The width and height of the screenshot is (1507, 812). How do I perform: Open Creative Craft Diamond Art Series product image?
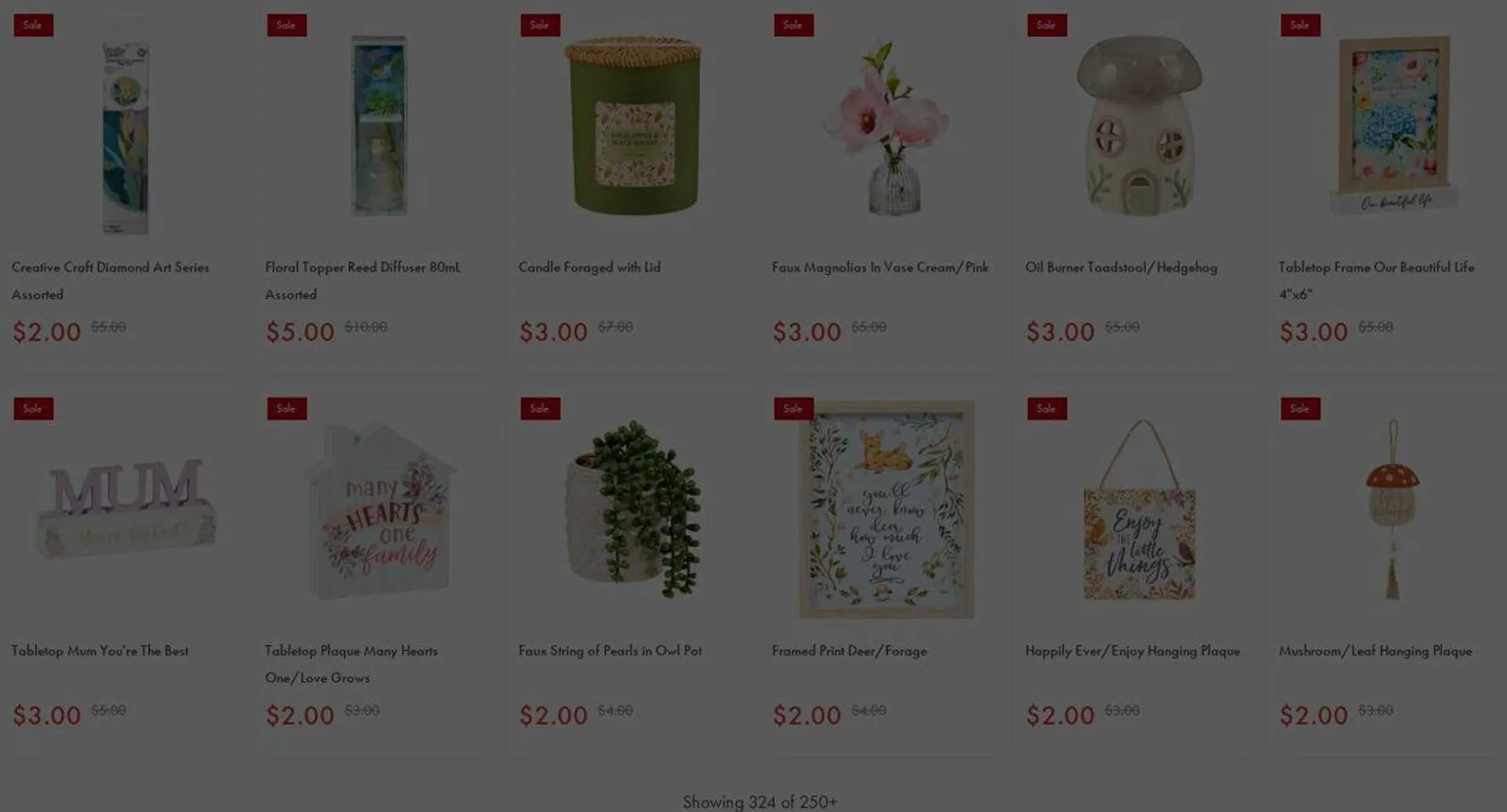point(126,137)
